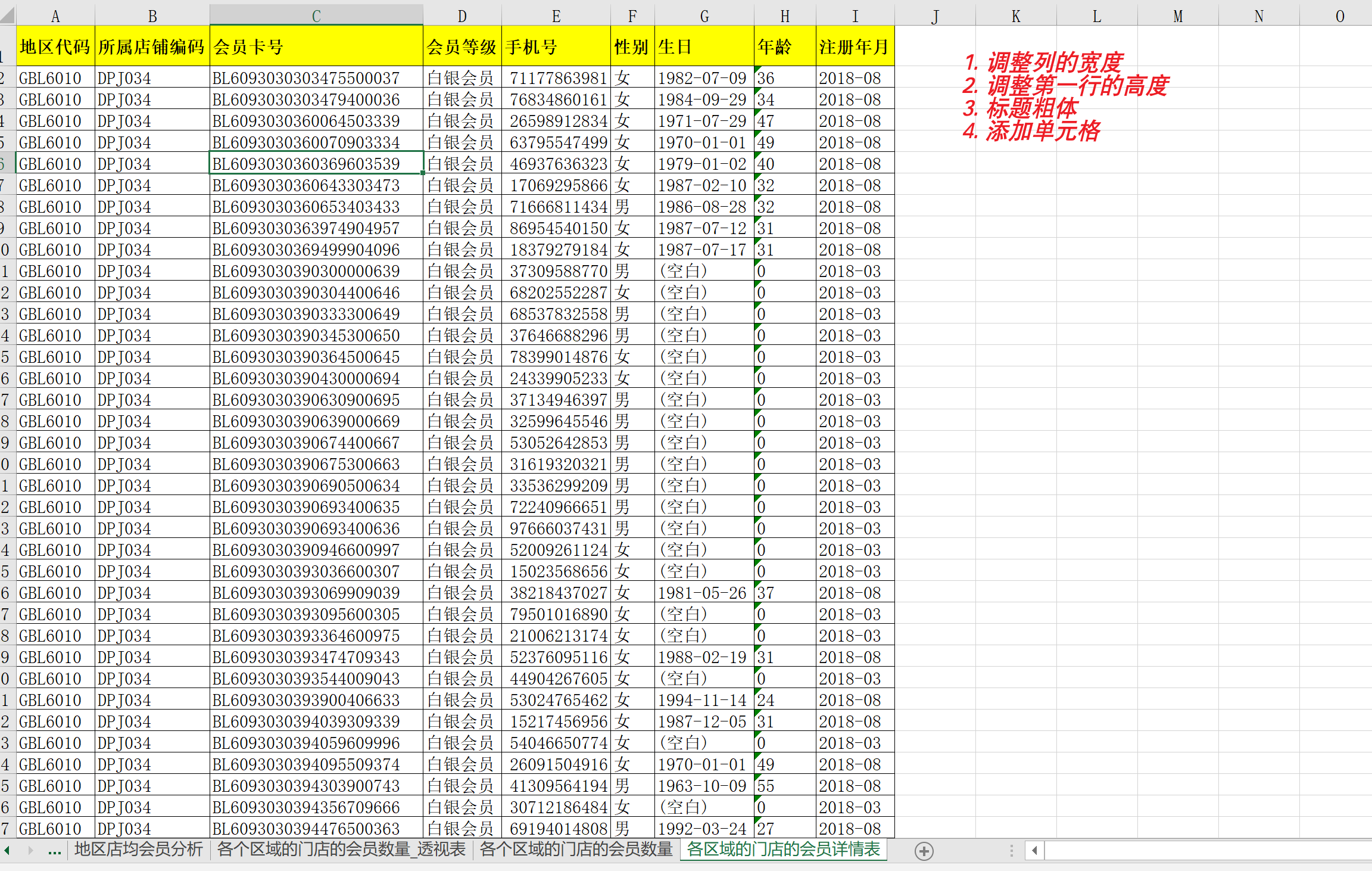1372x871 pixels.
Task: Click the next sheet navigation arrow
Action: (x=30, y=851)
